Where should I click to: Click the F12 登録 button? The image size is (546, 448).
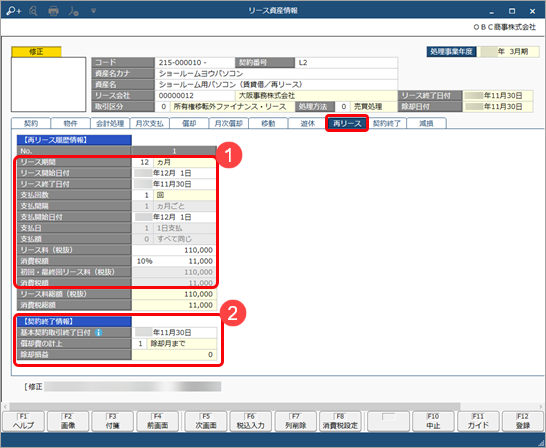pos(523,422)
